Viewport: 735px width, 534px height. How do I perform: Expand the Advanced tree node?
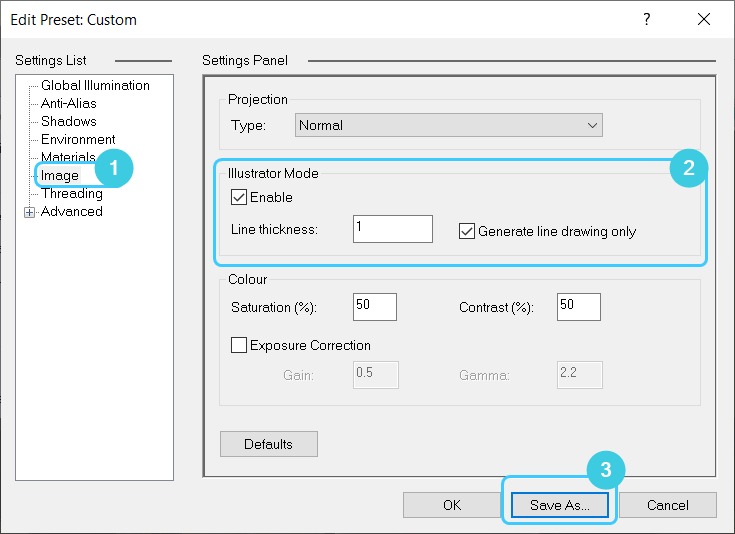click(x=29, y=212)
